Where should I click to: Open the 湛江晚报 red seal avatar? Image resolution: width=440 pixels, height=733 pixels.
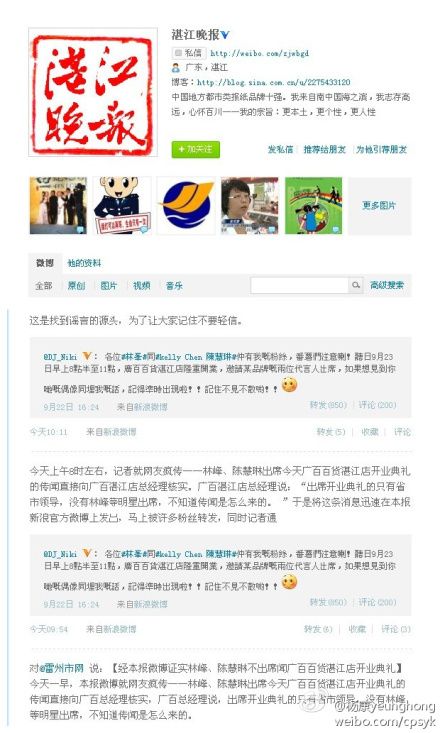point(93,92)
